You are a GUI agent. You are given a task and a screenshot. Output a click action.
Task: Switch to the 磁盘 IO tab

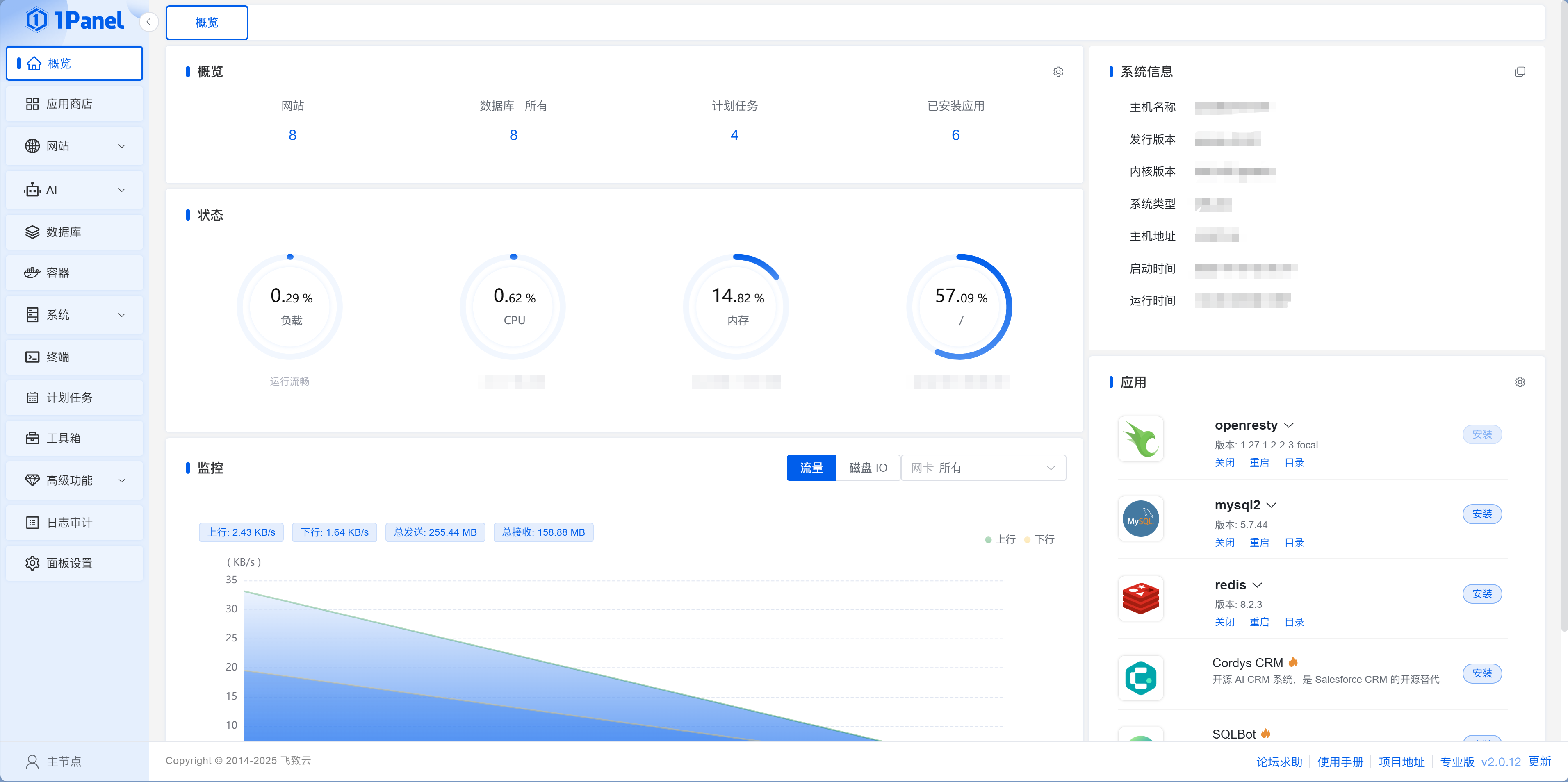868,467
